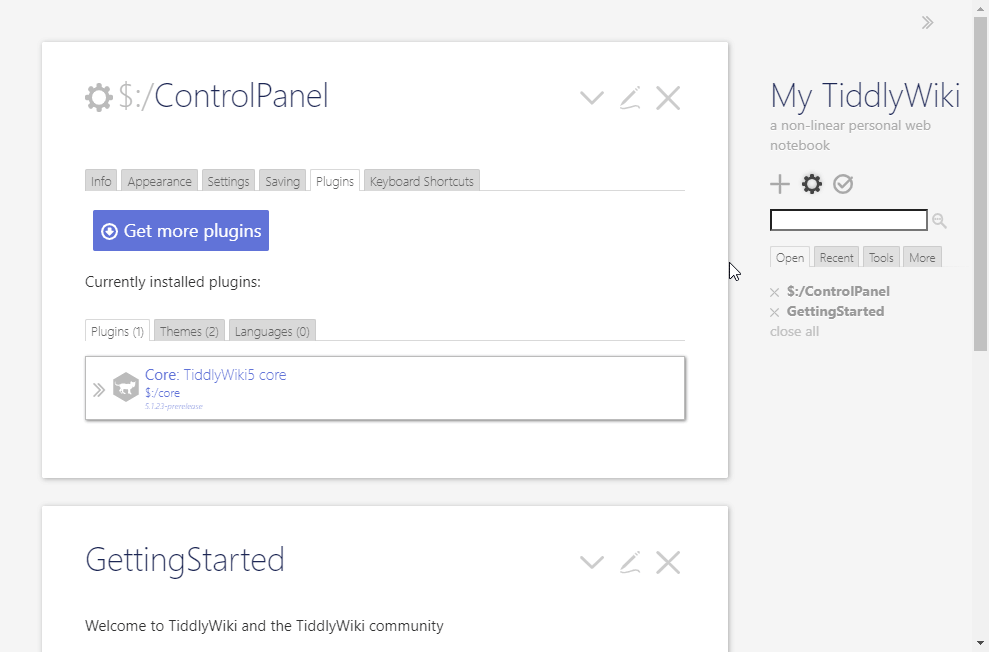Select the Plugins (1) sub-tab
This screenshot has width=989, height=652.
(117, 331)
